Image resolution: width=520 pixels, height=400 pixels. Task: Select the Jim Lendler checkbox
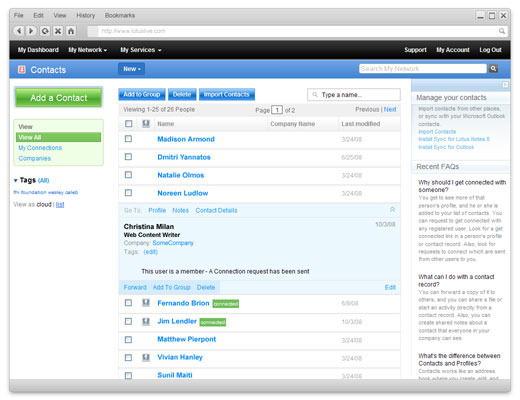pyautogui.click(x=128, y=321)
